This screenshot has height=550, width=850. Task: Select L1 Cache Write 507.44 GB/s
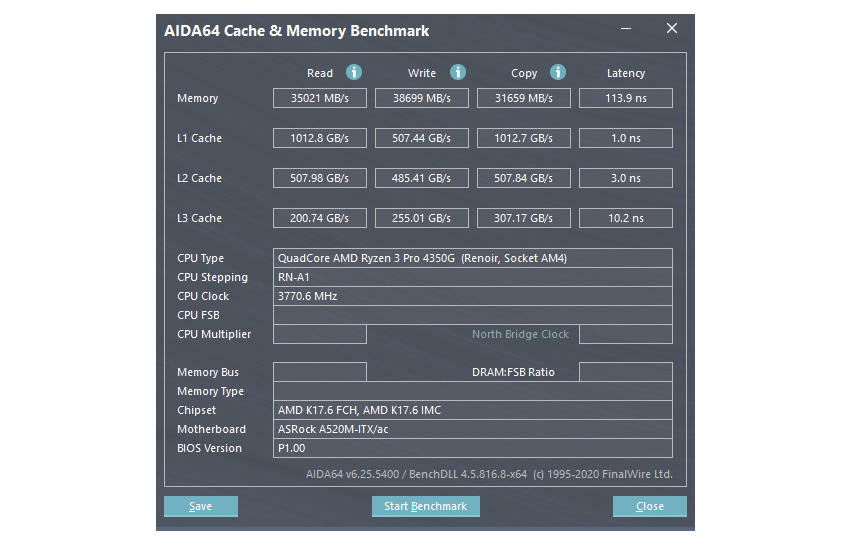pyautogui.click(x=422, y=138)
